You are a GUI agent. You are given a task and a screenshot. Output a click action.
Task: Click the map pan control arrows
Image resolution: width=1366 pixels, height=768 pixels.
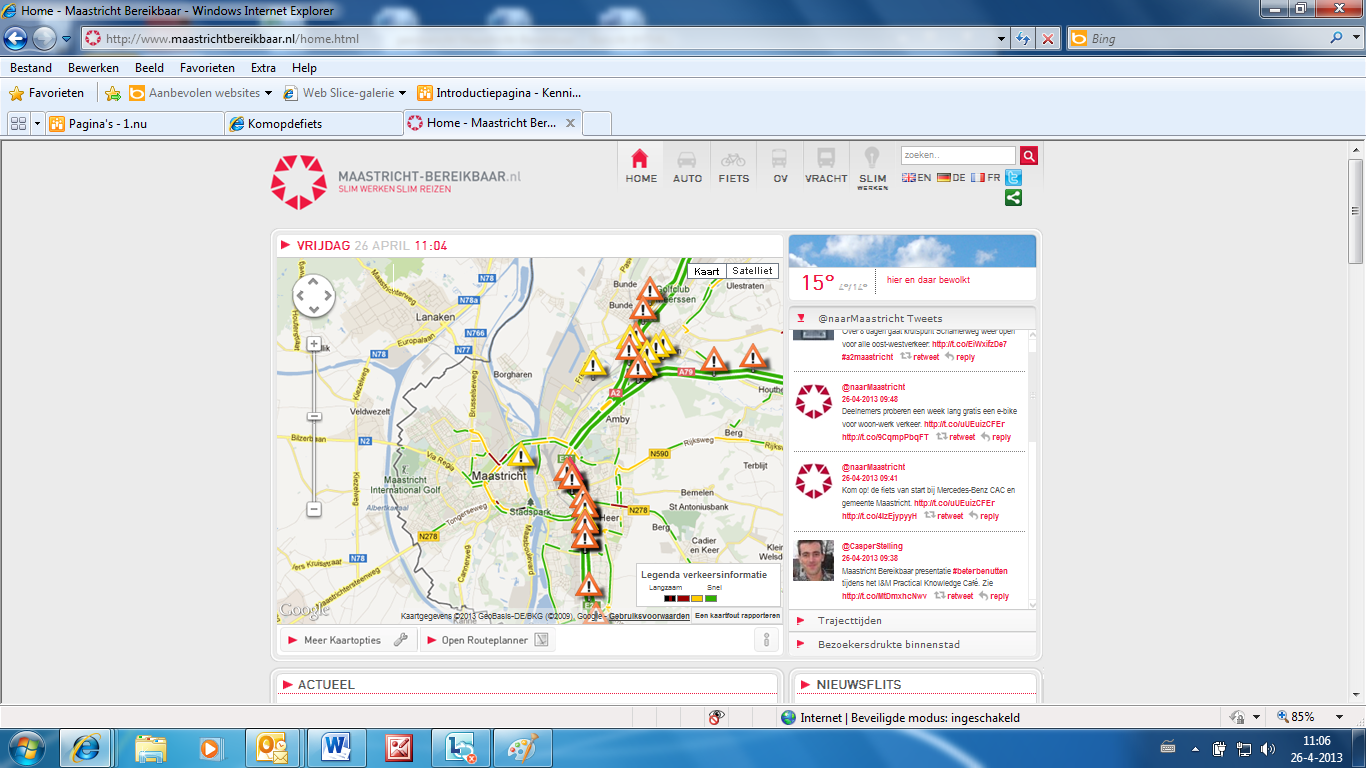coord(314,296)
